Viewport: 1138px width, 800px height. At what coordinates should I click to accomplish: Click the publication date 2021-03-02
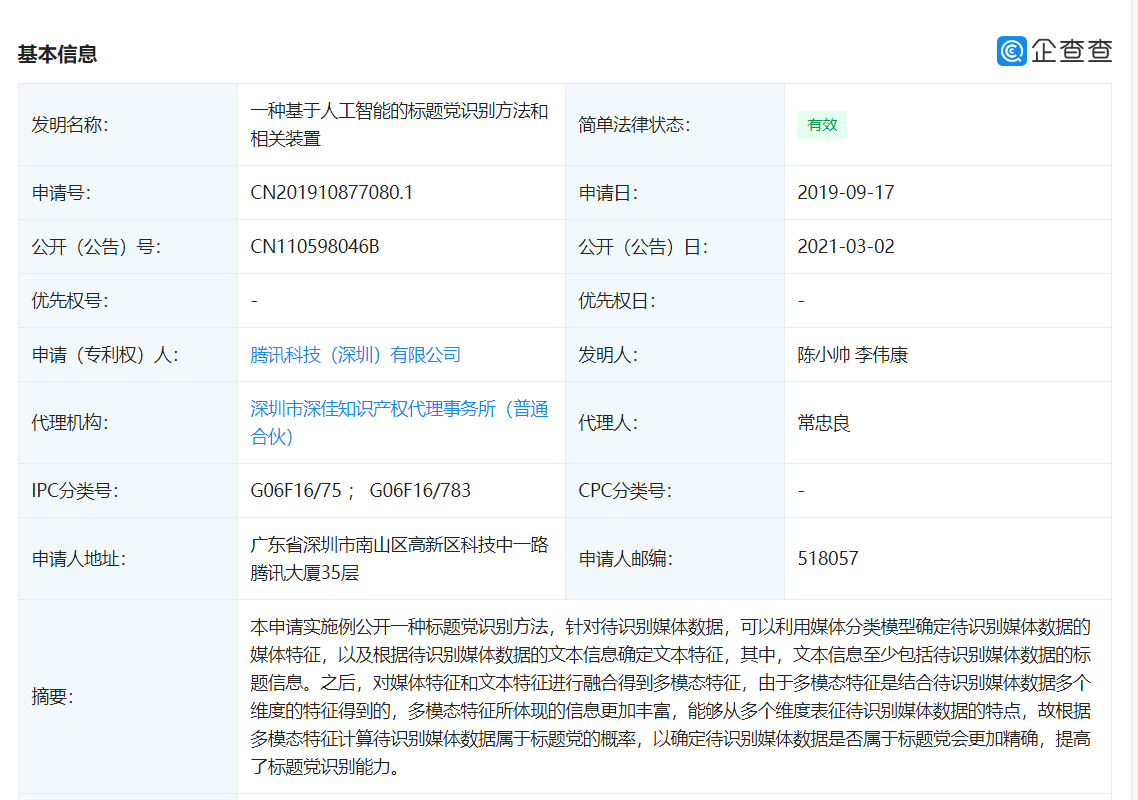point(845,247)
